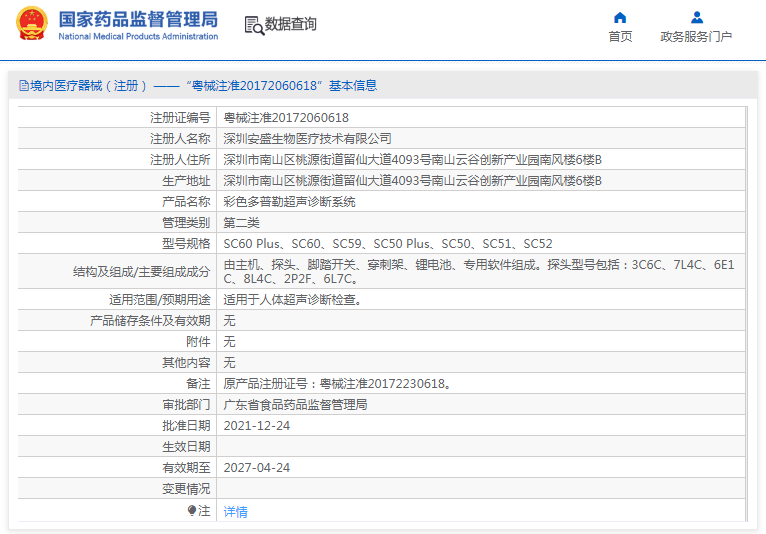Click the 有效期至 row label

(186, 468)
